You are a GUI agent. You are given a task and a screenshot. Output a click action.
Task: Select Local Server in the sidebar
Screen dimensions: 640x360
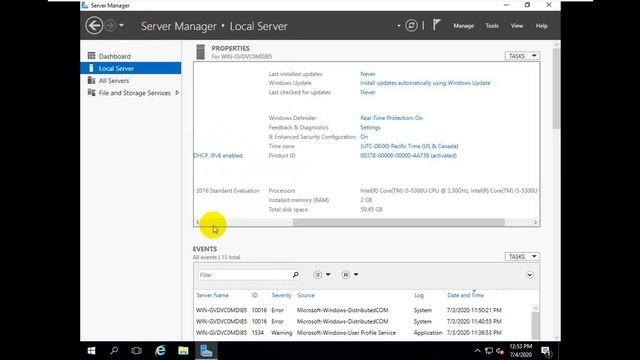[x=131, y=68]
